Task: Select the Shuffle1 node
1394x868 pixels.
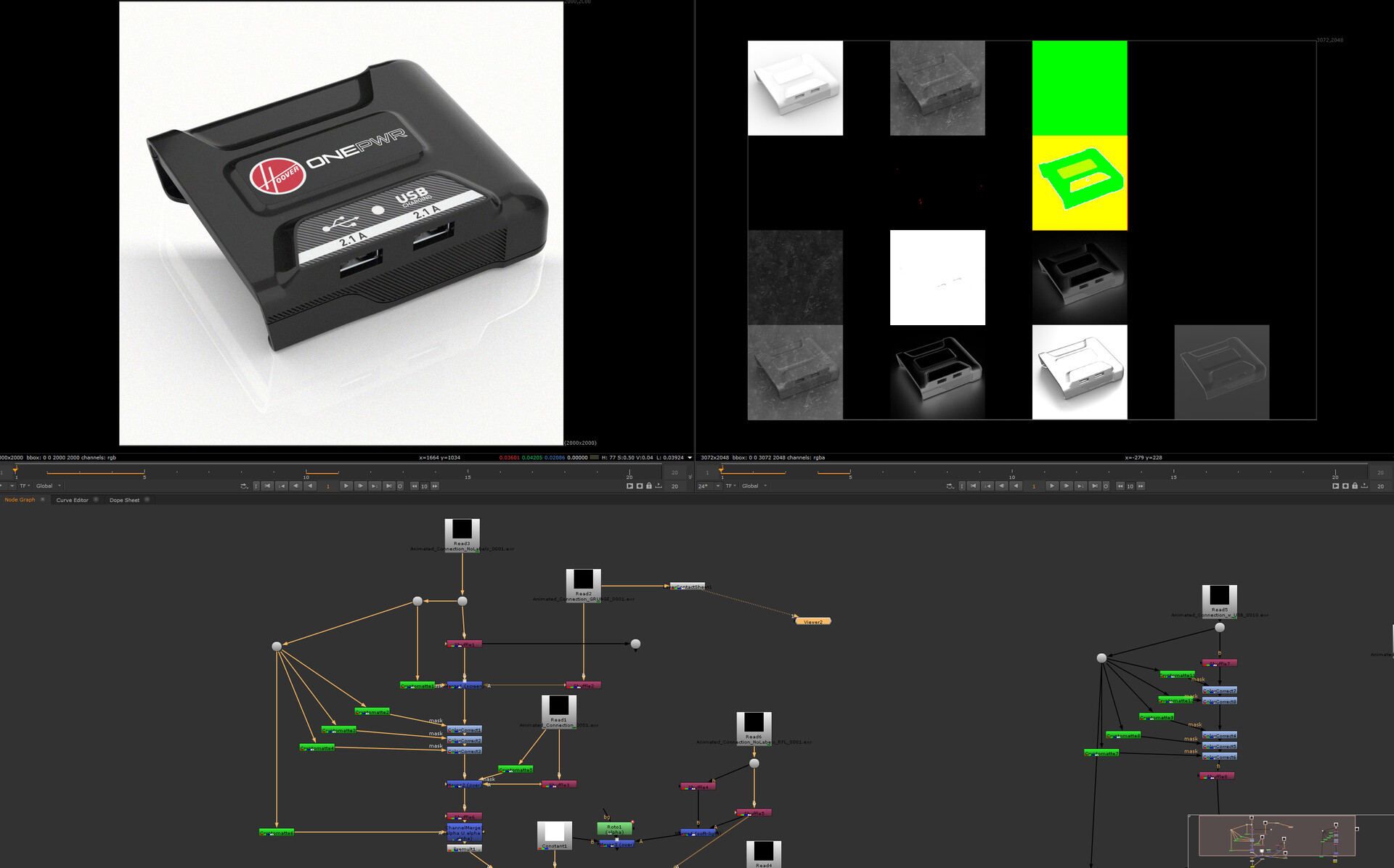Action: click(x=464, y=644)
